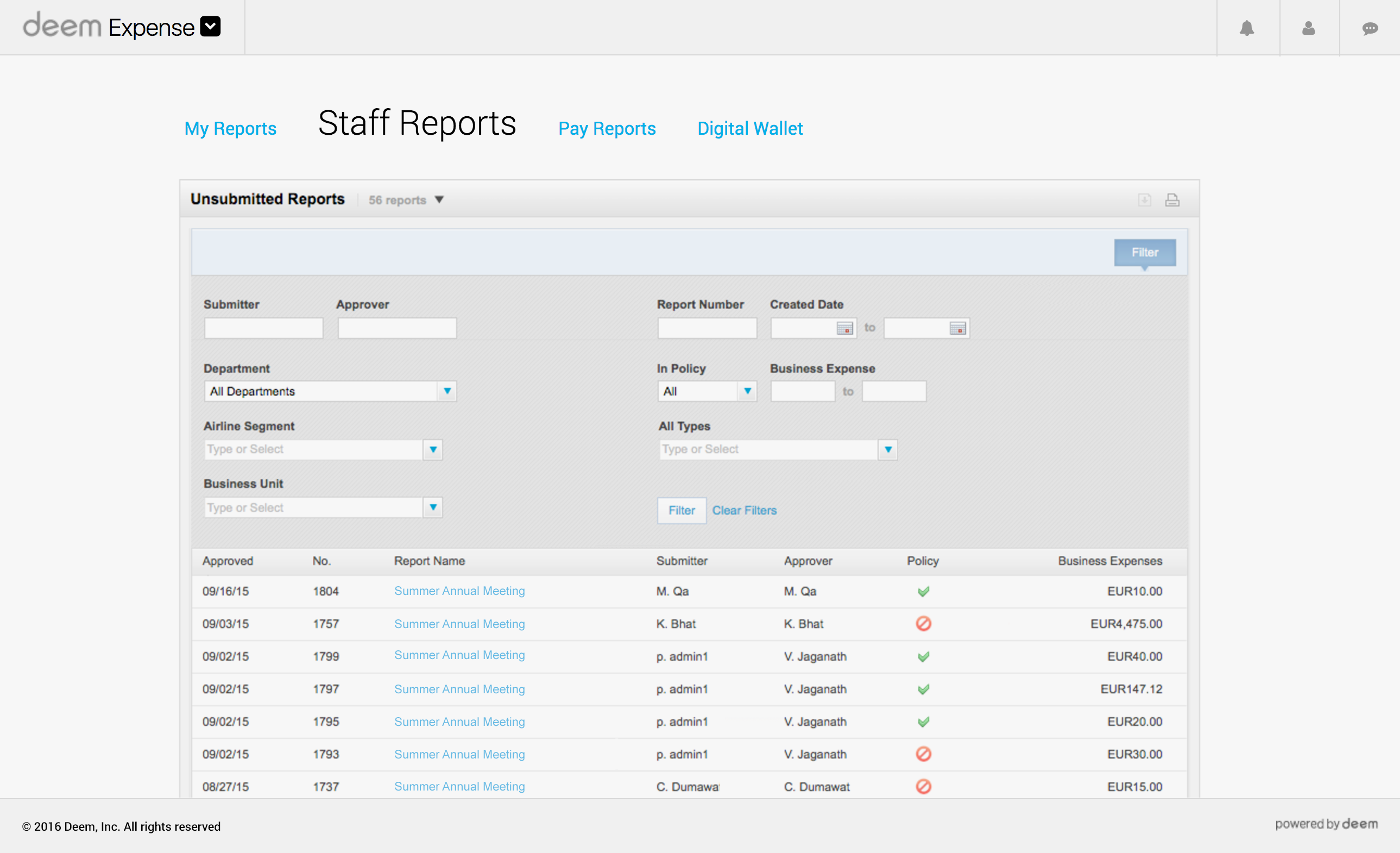This screenshot has height=853, width=1400.
Task: Sort by Business Expenses column header
Action: pos(1109,561)
